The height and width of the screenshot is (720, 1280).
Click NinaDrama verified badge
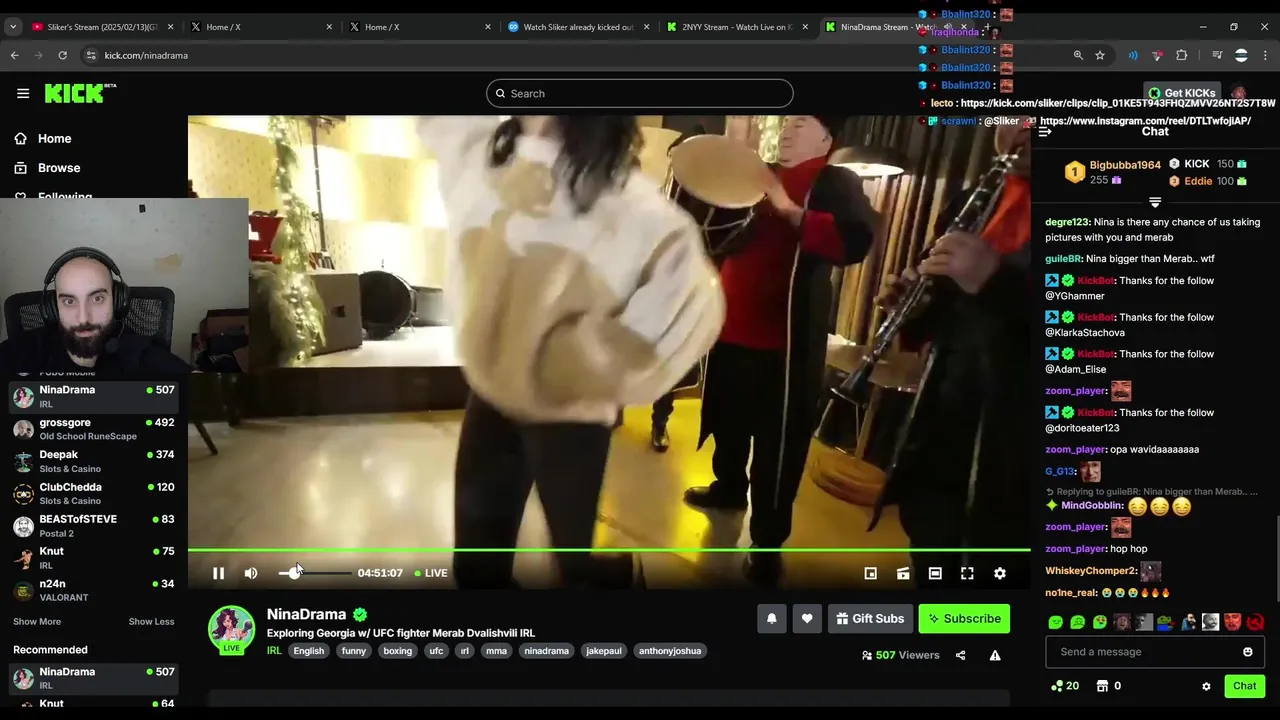360,615
